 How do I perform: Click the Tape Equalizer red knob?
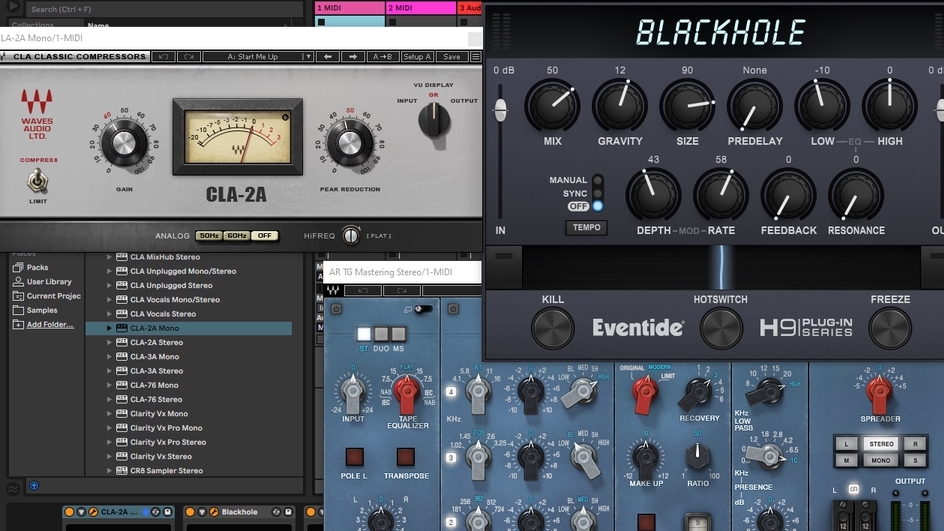[406, 393]
